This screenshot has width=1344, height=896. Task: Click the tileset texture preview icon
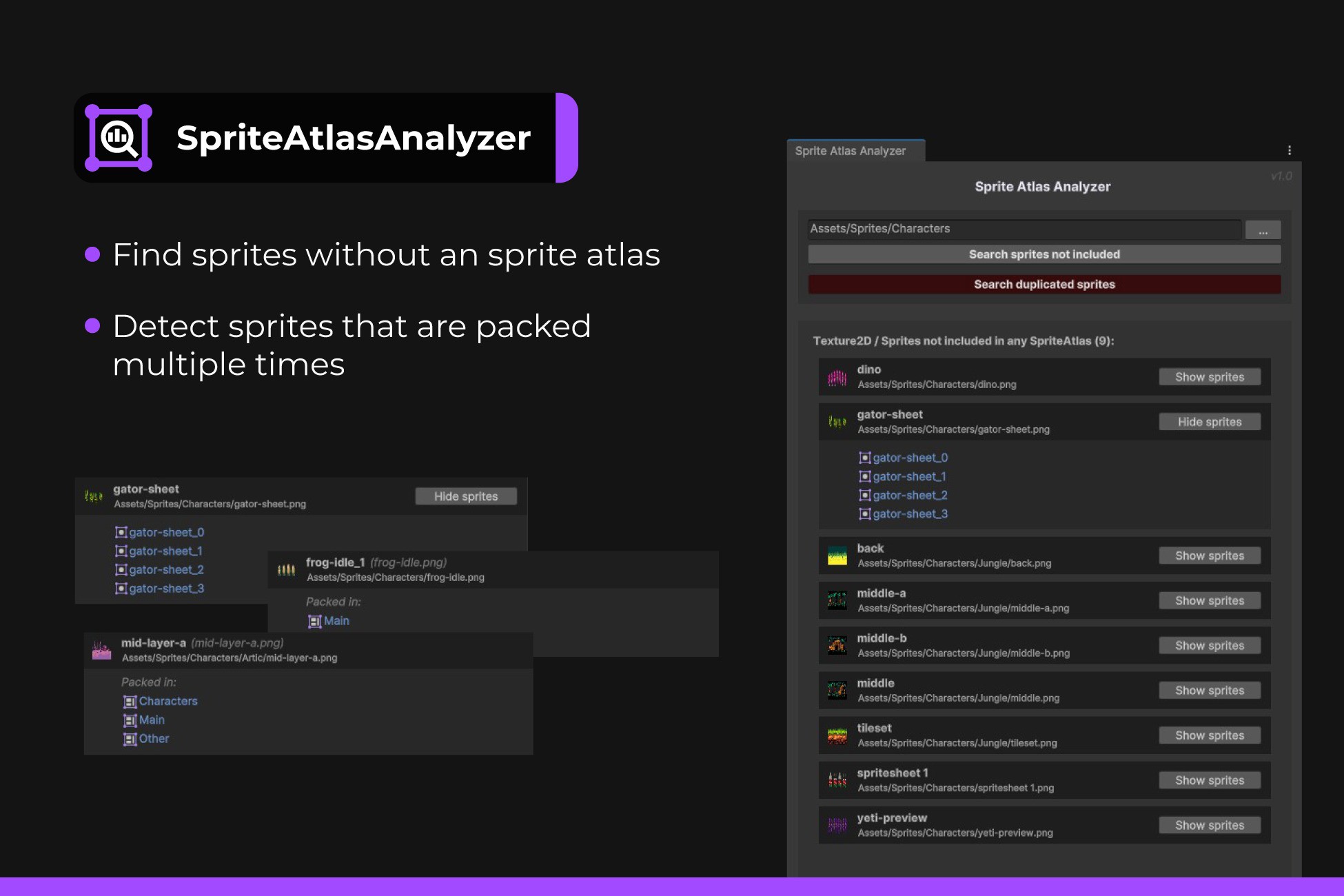(x=837, y=735)
